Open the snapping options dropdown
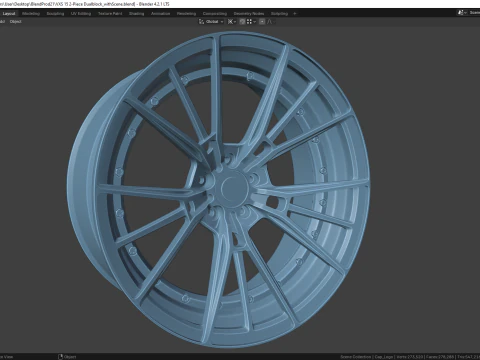480x360 pixels. 251,22
